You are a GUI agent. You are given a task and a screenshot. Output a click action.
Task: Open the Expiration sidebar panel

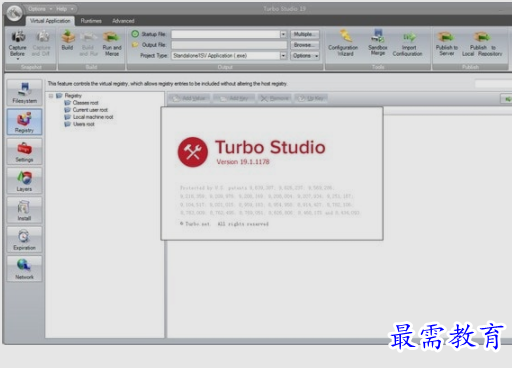point(24,239)
